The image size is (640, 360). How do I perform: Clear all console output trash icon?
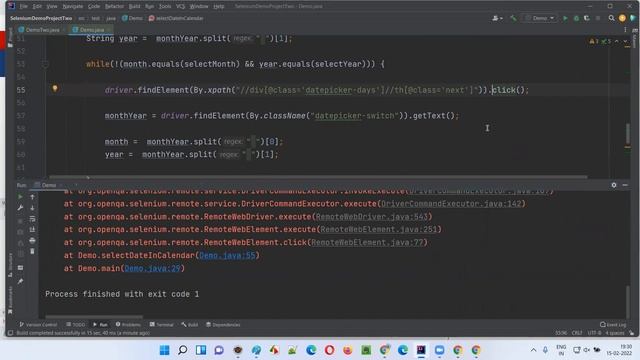(32, 252)
